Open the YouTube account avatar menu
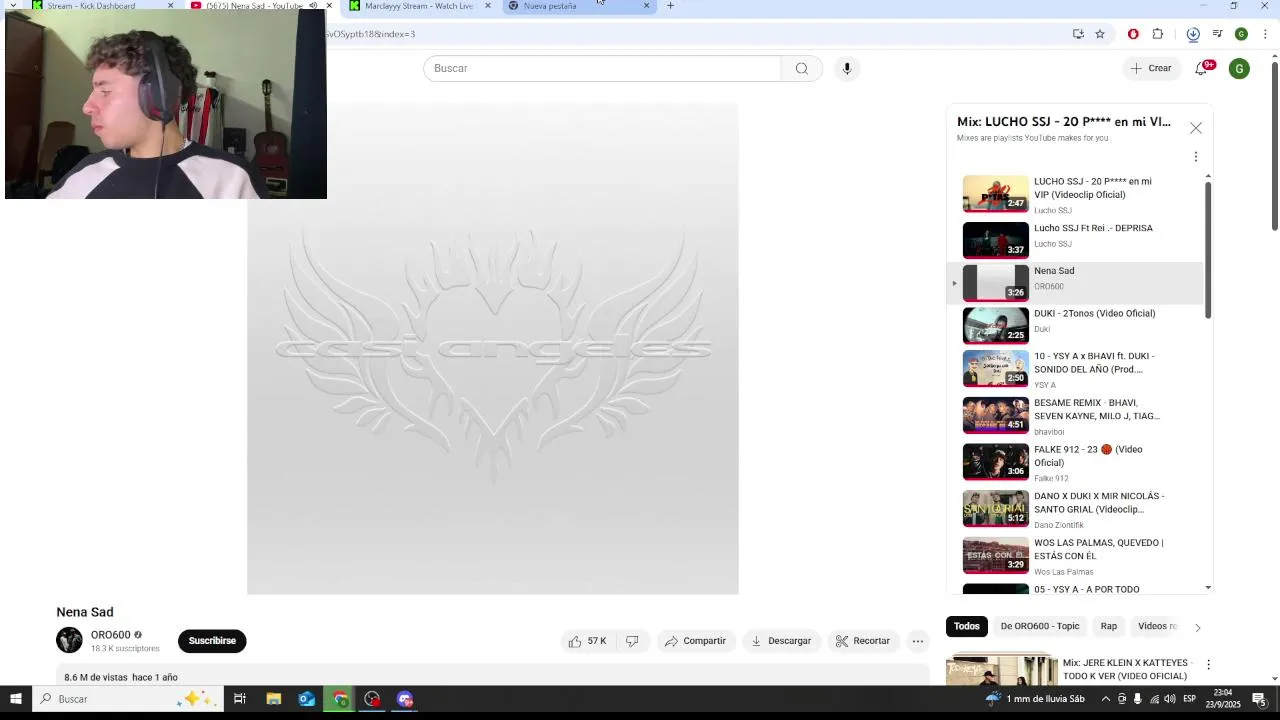The height and width of the screenshot is (720, 1280). point(1239,68)
